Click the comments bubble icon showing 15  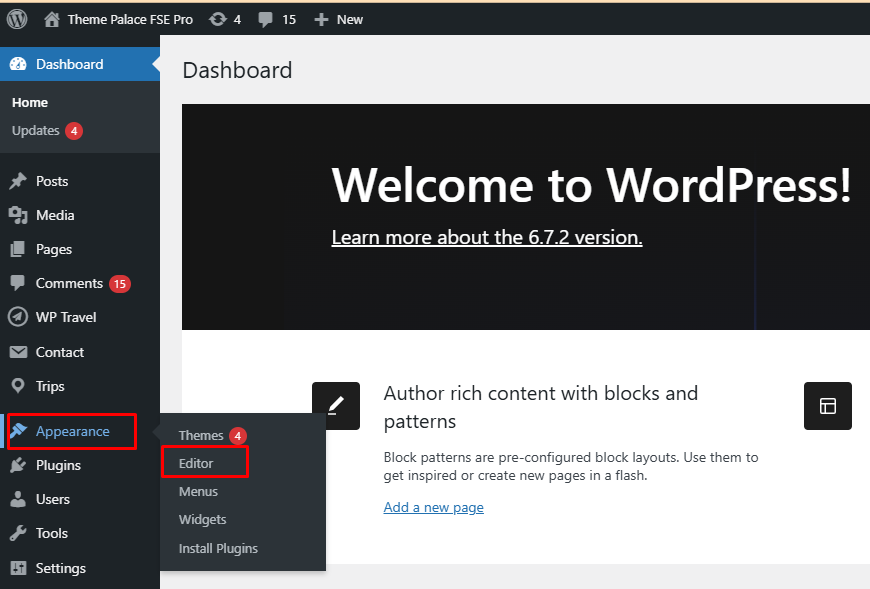pos(266,19)
